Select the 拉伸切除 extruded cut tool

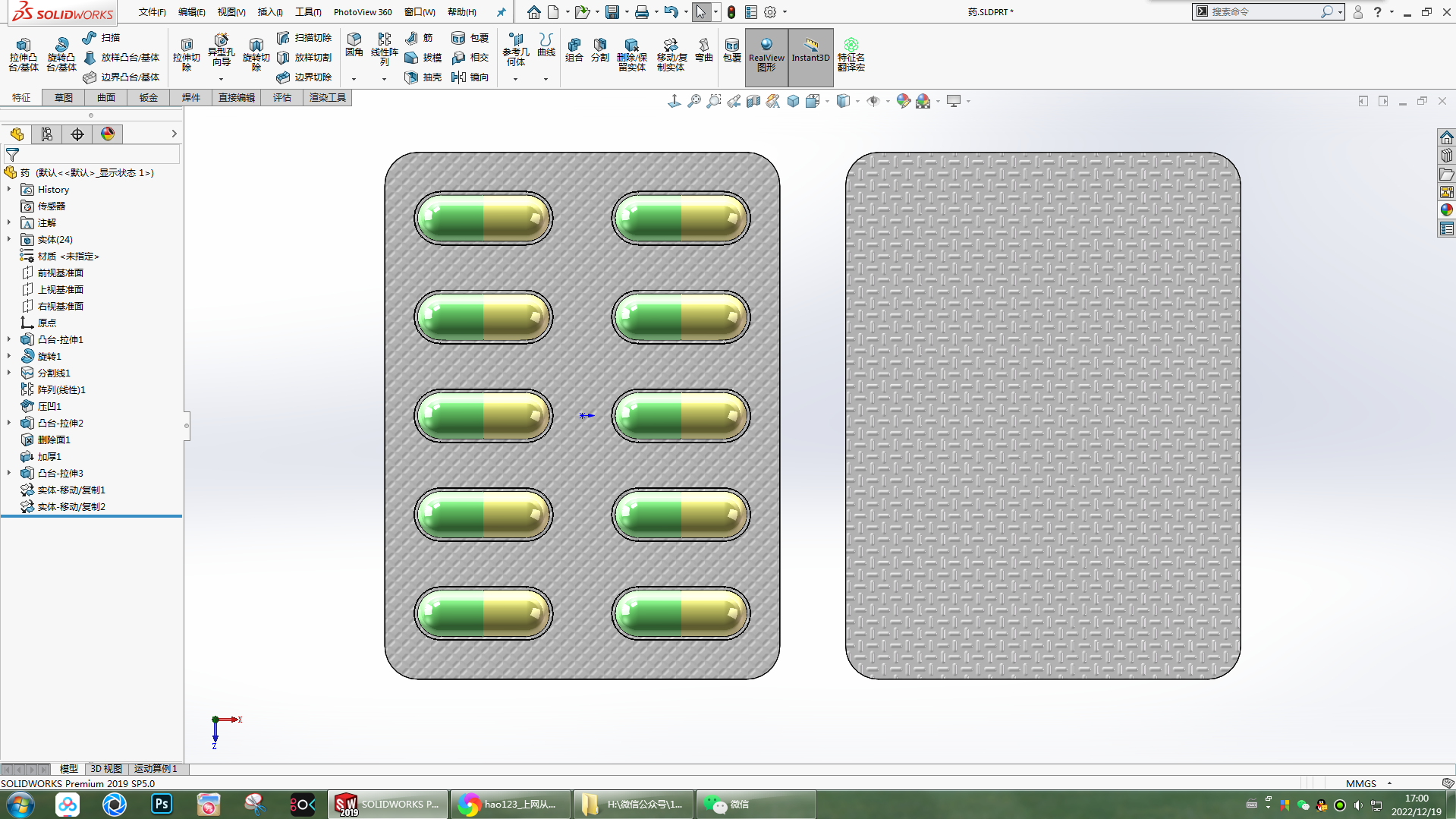coord(186,55)
